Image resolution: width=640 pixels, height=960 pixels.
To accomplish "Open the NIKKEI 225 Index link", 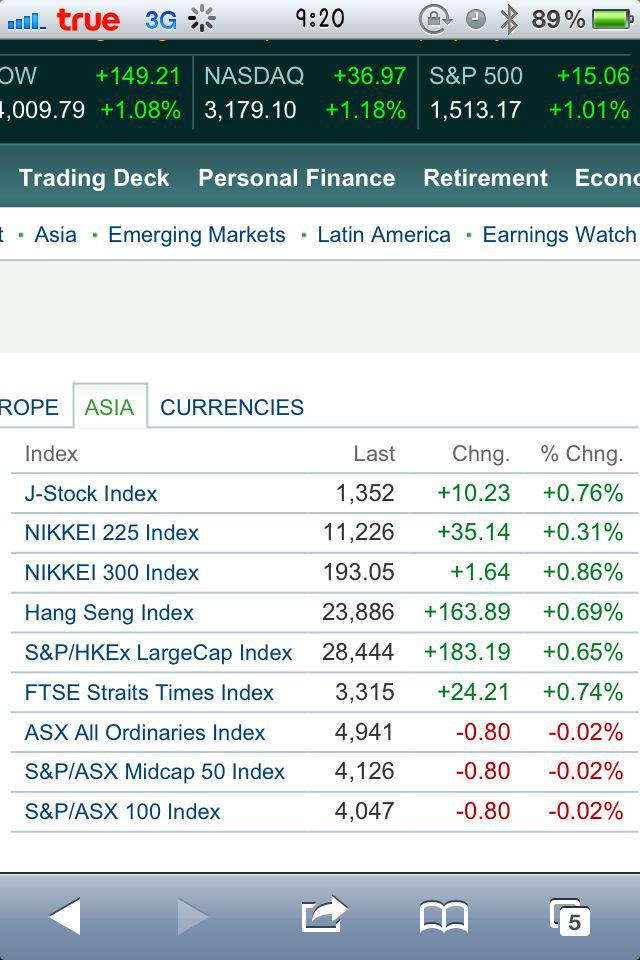I will coord(112,533).
